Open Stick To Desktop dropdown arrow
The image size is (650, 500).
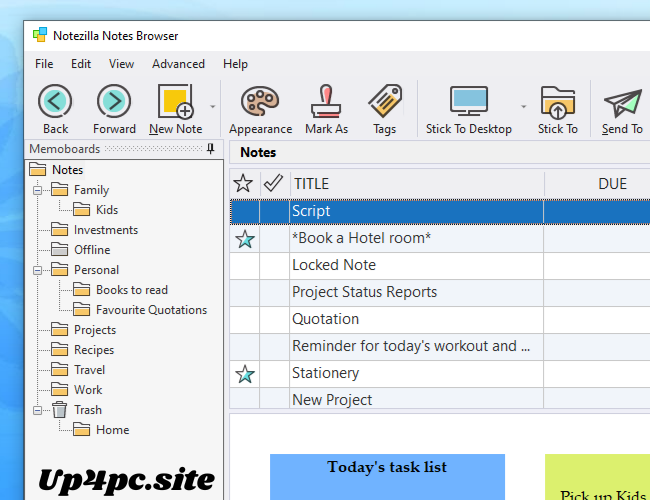(524, 107)
